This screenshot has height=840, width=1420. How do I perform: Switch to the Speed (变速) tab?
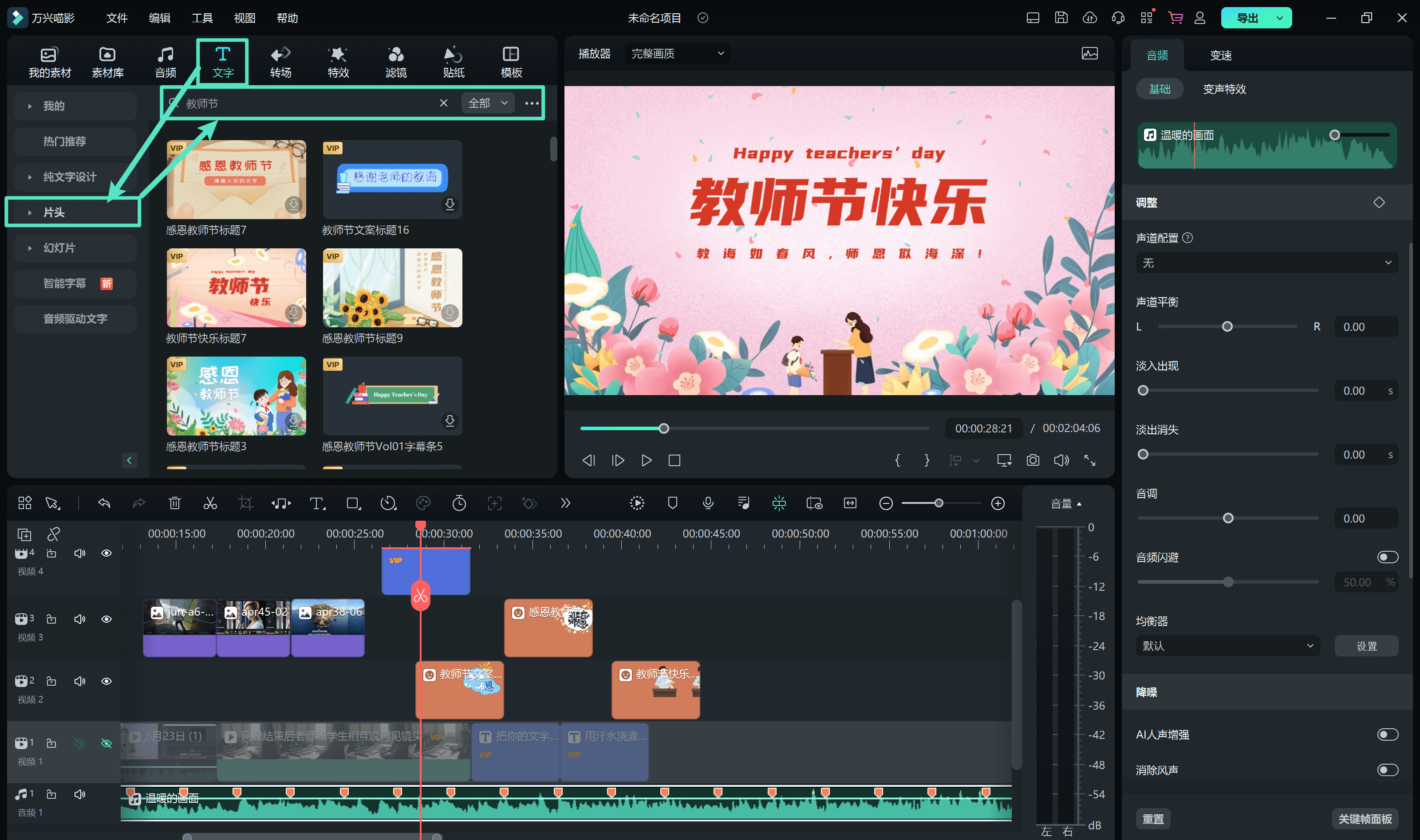pos(1221,55)
